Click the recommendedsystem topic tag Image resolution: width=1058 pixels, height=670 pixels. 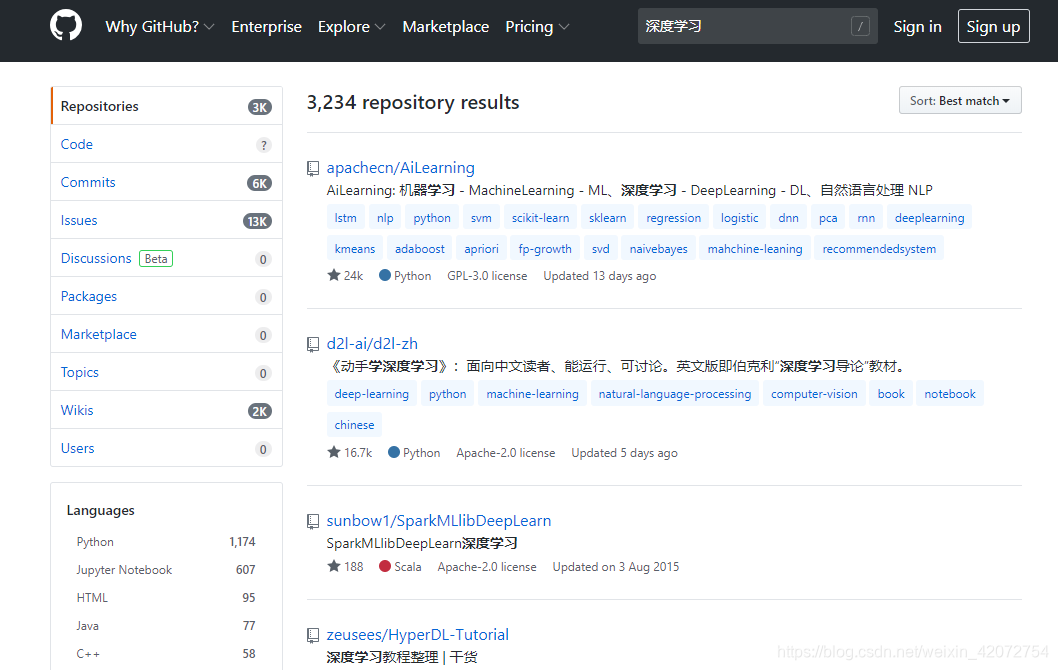[x=879, y=248]
